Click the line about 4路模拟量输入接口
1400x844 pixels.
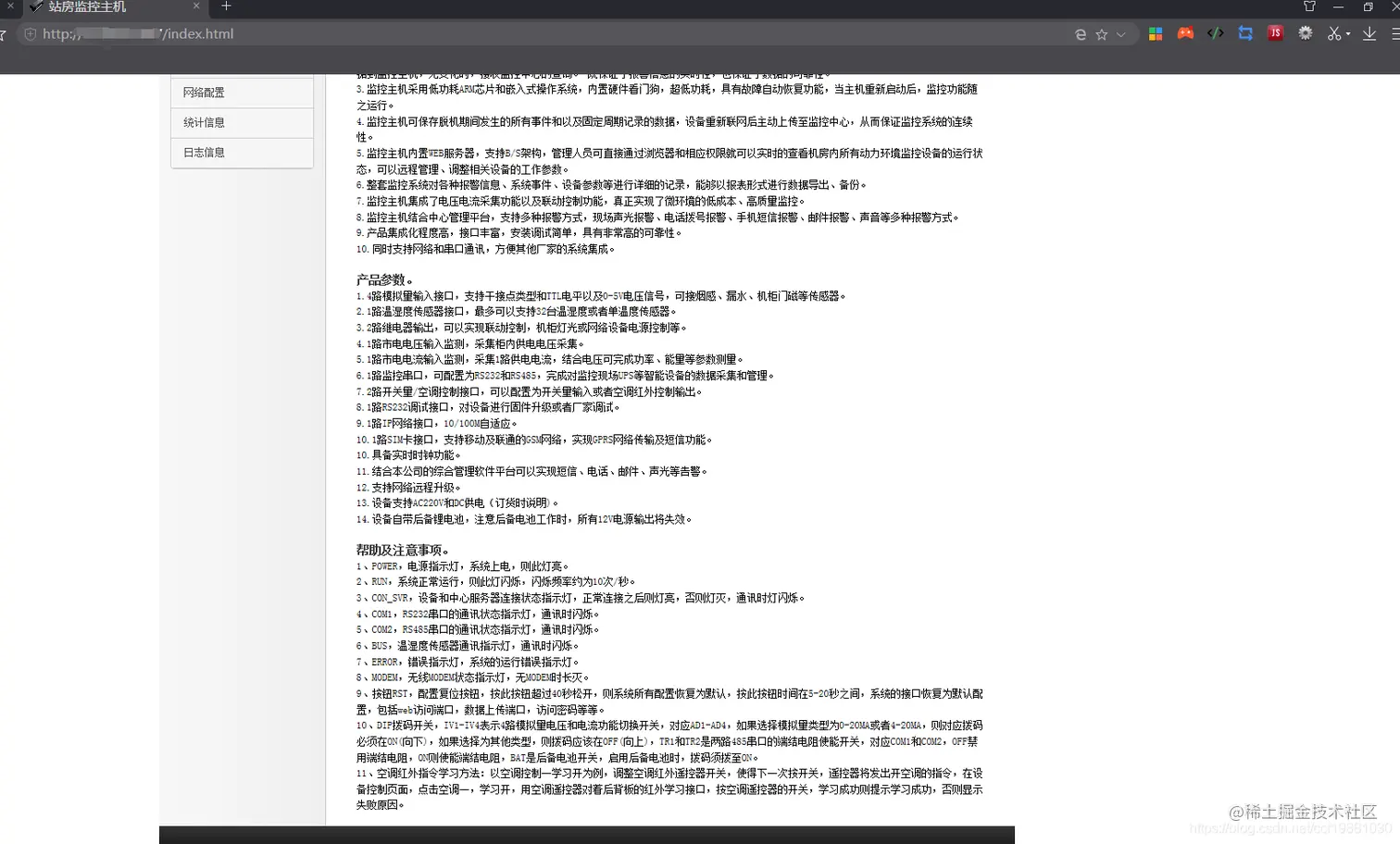click(601, 296)
